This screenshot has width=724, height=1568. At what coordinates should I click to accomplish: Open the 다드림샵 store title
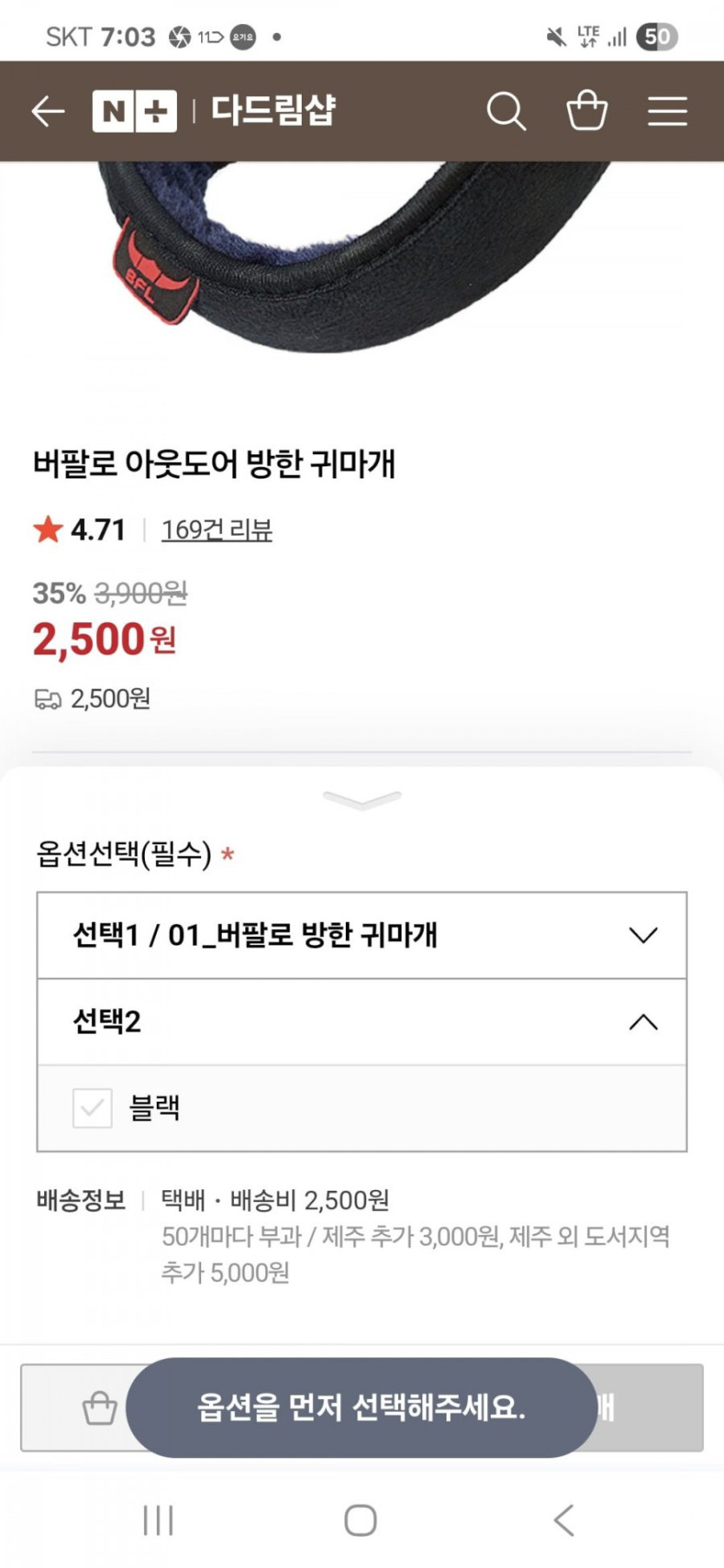[x=273, y=111]
